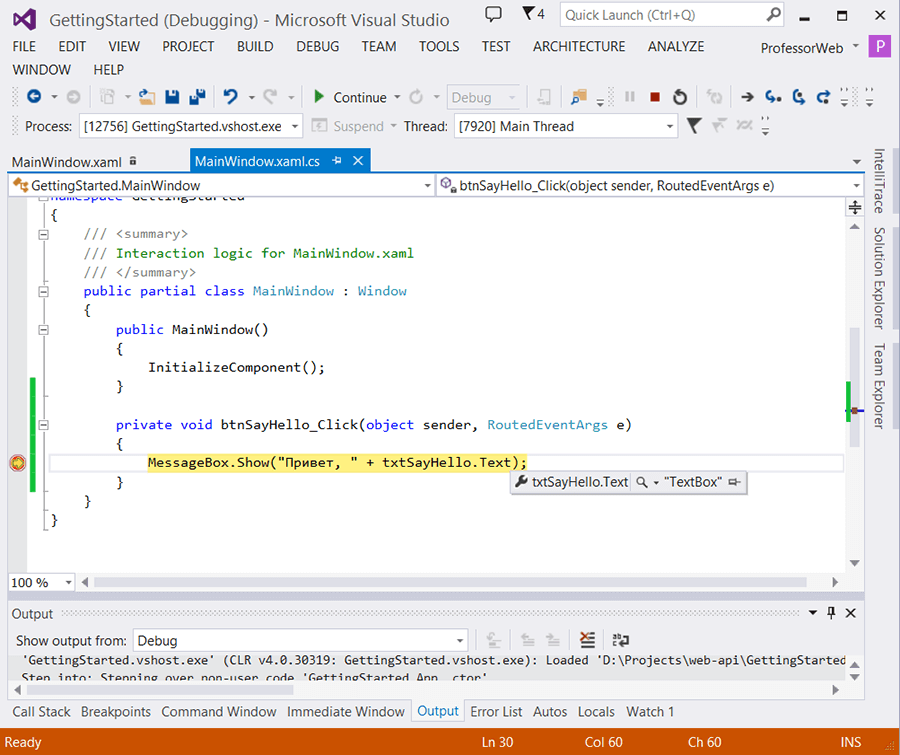Click the editor split-window handle
900x755 pixels.
click(855, 207)
